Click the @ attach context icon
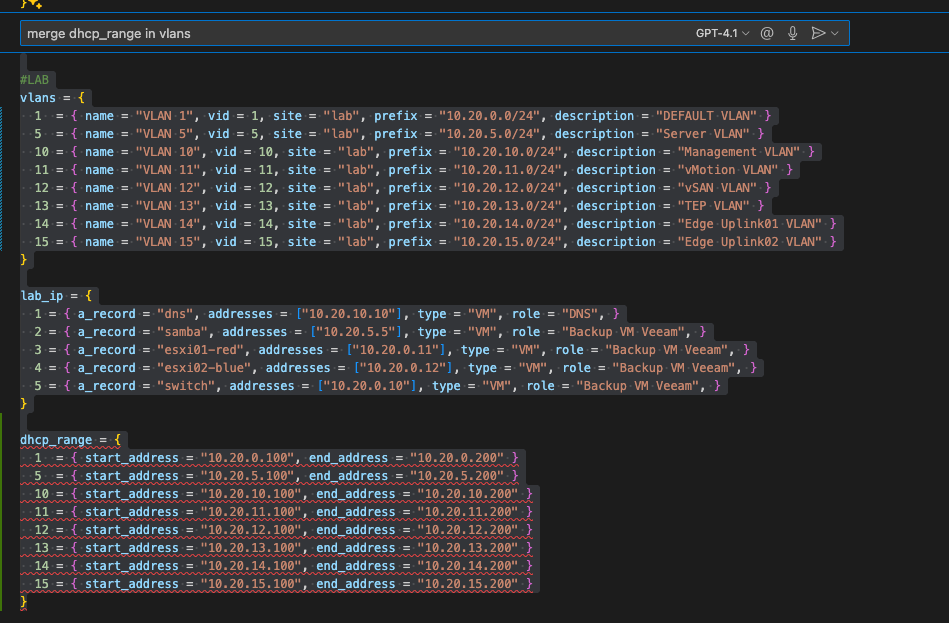This screenshot has height=623, width=949. coord(767,33)
